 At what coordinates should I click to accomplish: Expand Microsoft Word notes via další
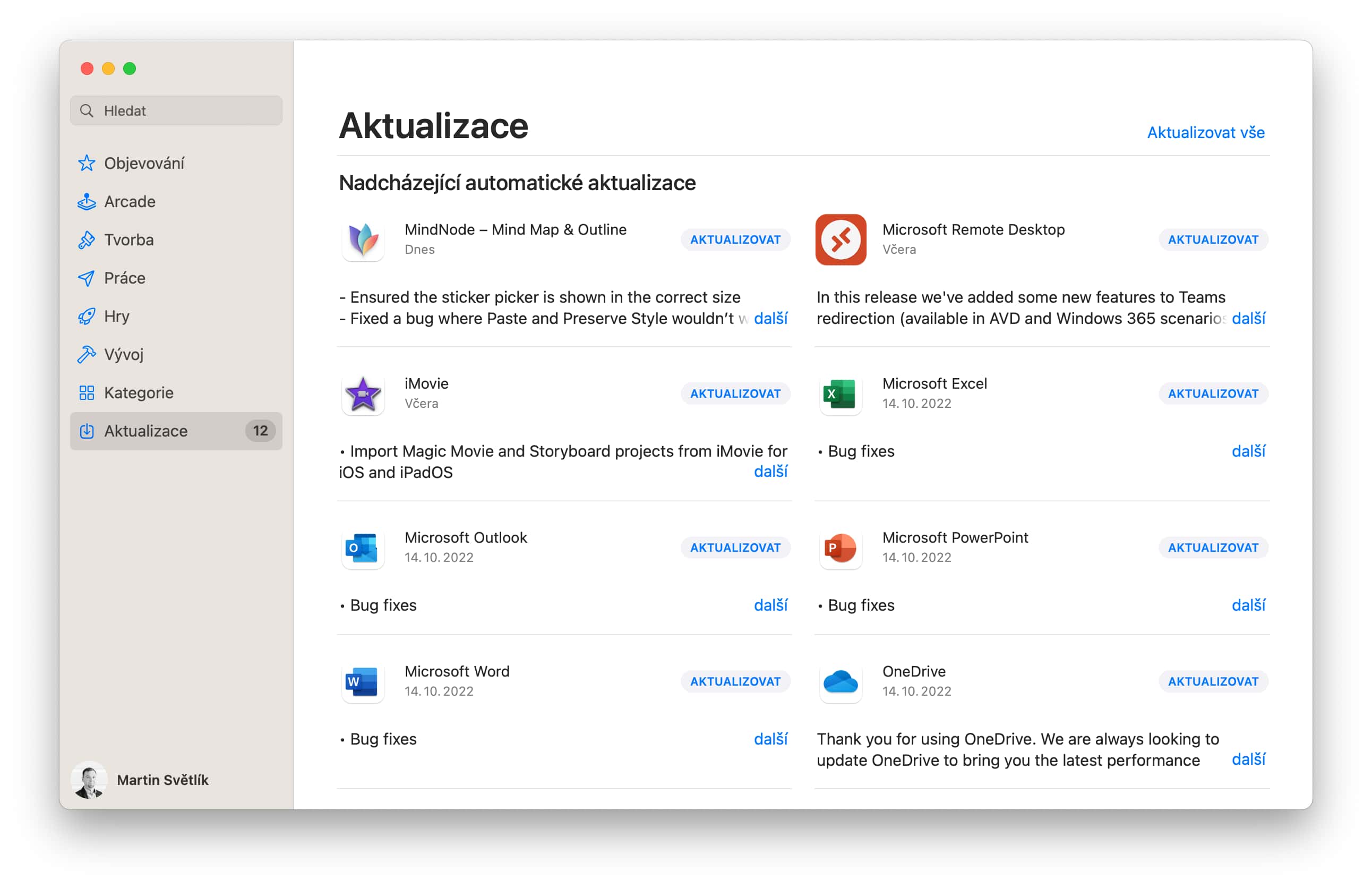pos(771,739)
